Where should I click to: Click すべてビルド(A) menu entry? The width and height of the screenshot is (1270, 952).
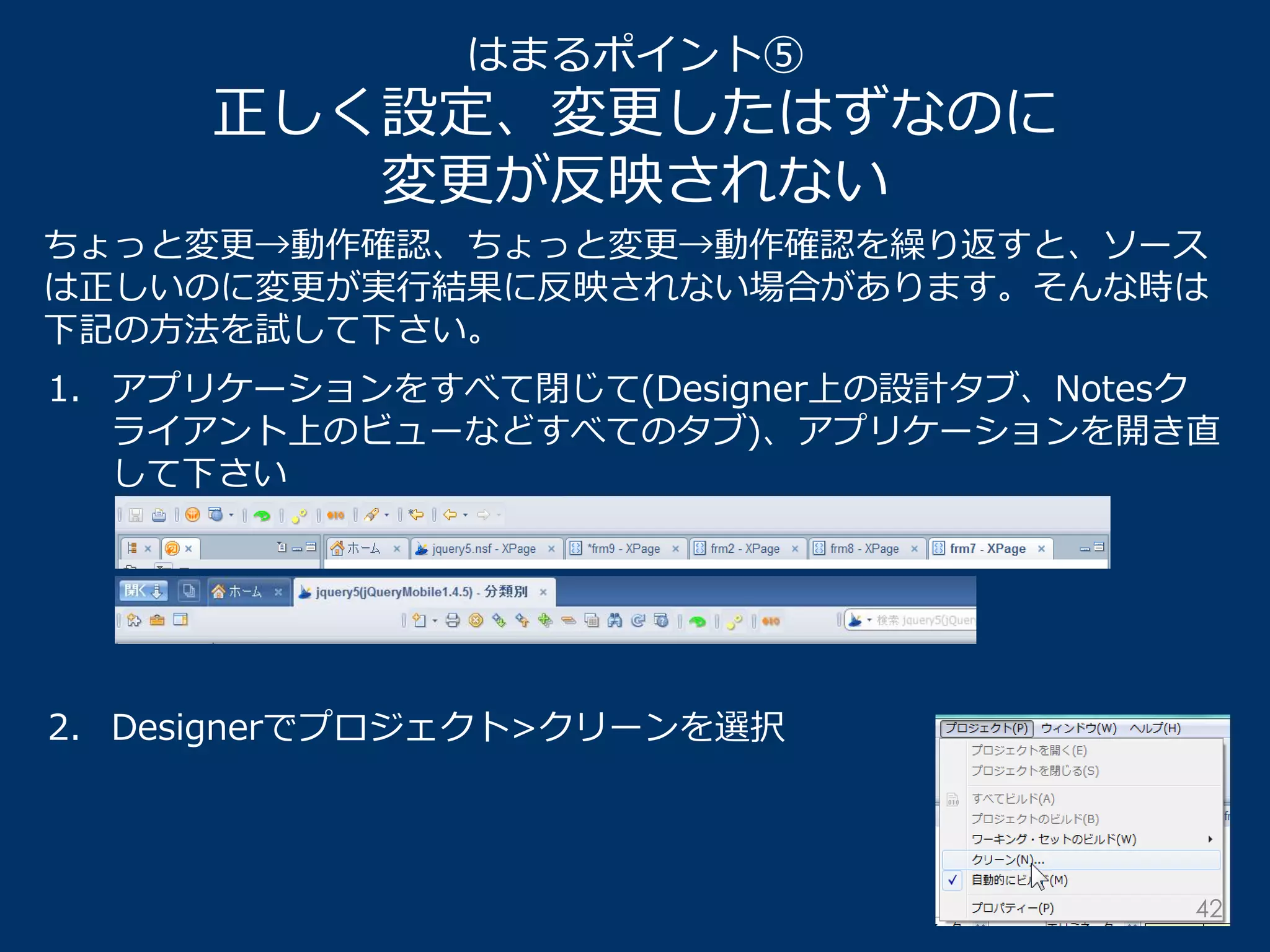pyautogui.click(x=1081, y=799)
